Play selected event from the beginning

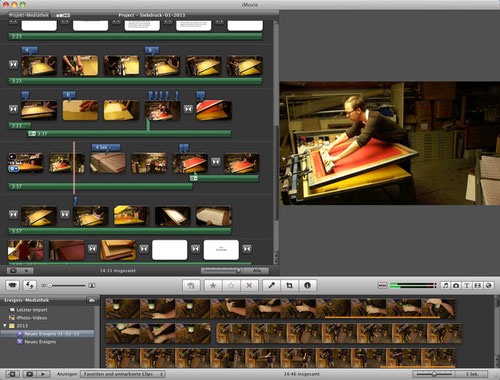[43, 374]
